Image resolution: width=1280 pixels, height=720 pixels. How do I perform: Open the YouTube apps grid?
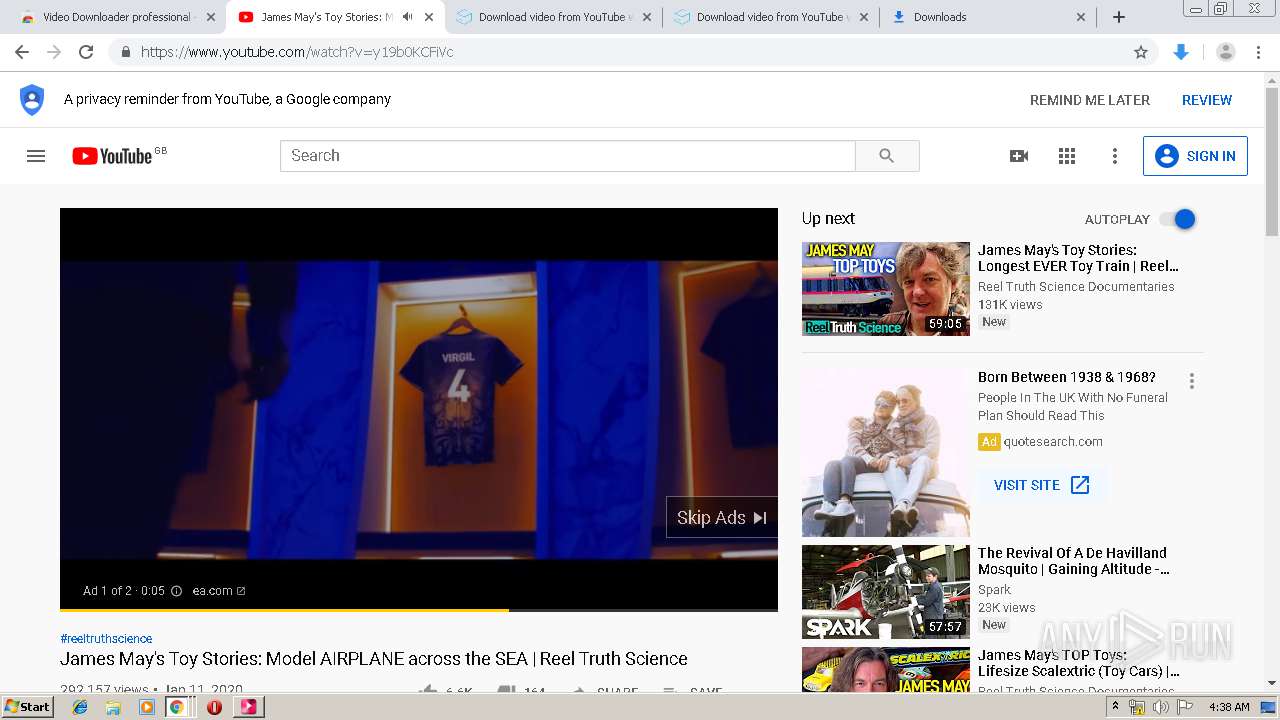point(1067,156)
